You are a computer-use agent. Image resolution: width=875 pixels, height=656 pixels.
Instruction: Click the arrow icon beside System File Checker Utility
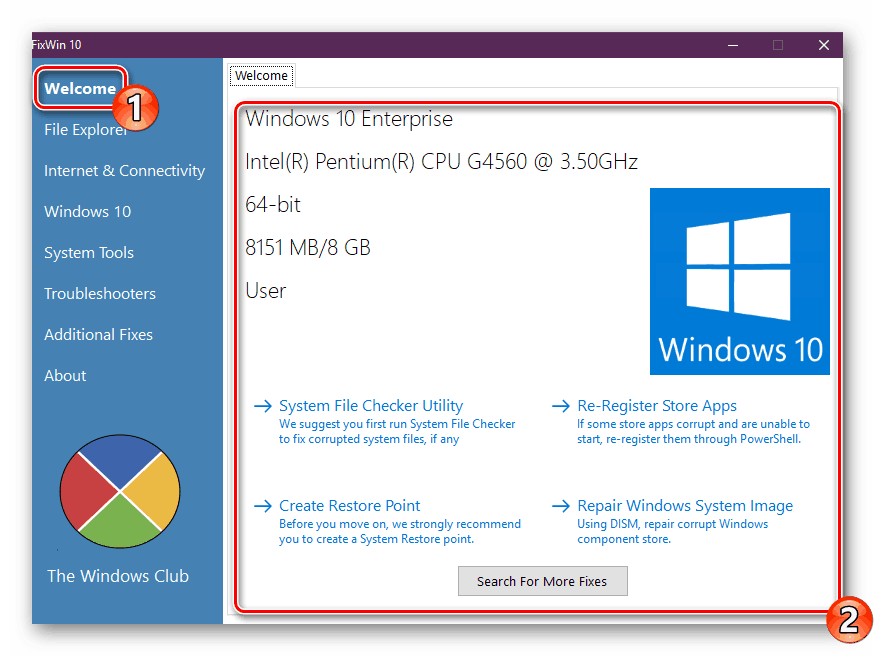tap(262, 406)
